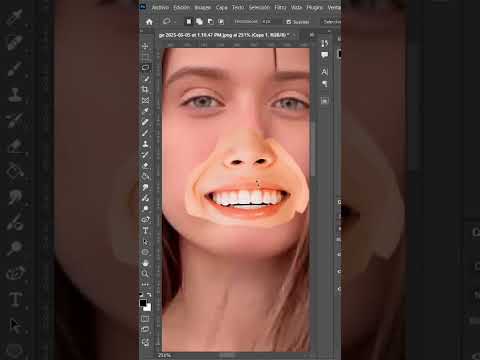Click the Home icon in options bar
Screen dimensions: 480x360
tap(149, 22)
